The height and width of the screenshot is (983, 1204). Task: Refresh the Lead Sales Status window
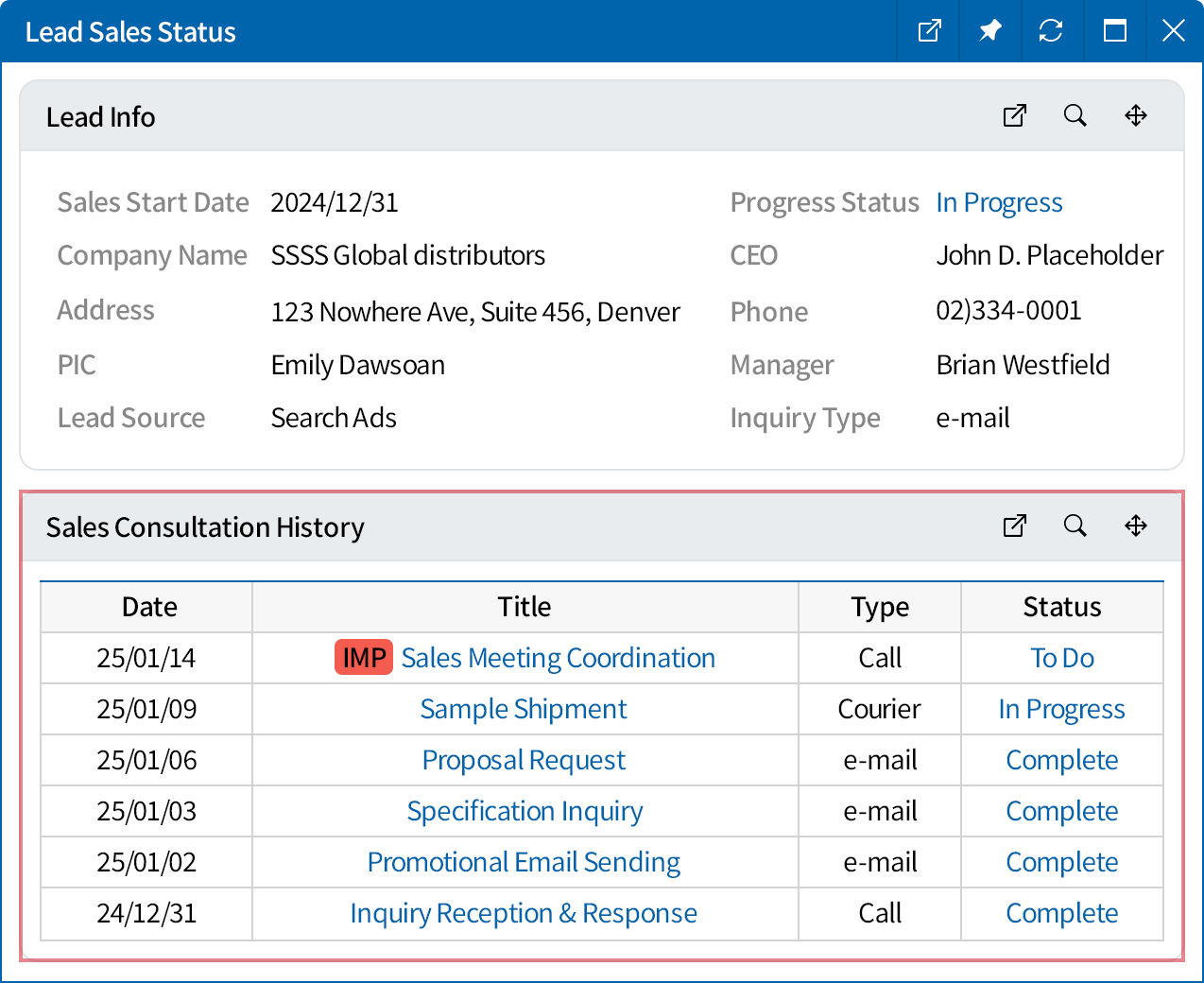click(1050, 31)
